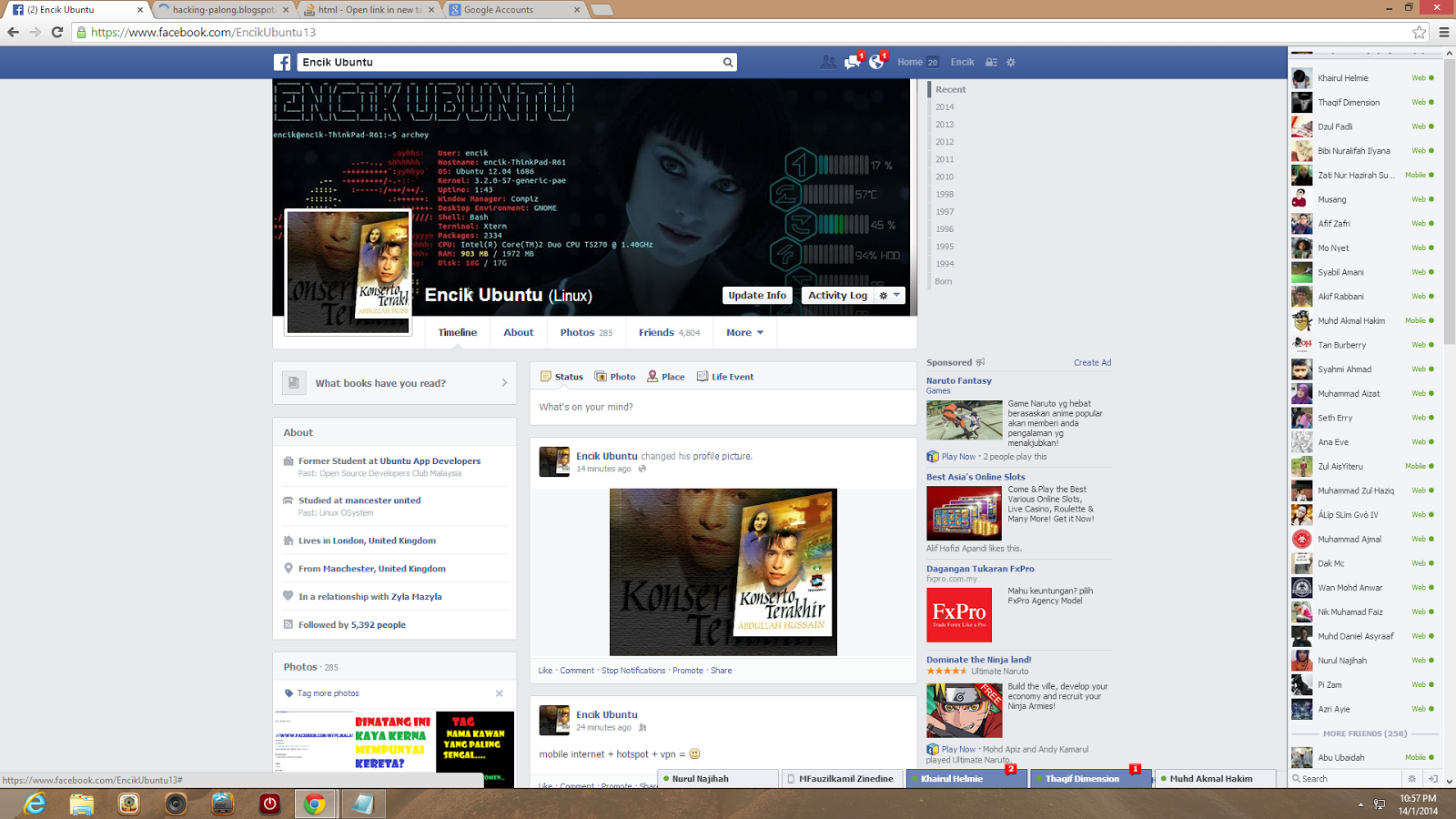Bookmark this page with the star icon
The width and height of the screenshot is (1456, 819).
pyautogui.click(x=1420, y=32)
